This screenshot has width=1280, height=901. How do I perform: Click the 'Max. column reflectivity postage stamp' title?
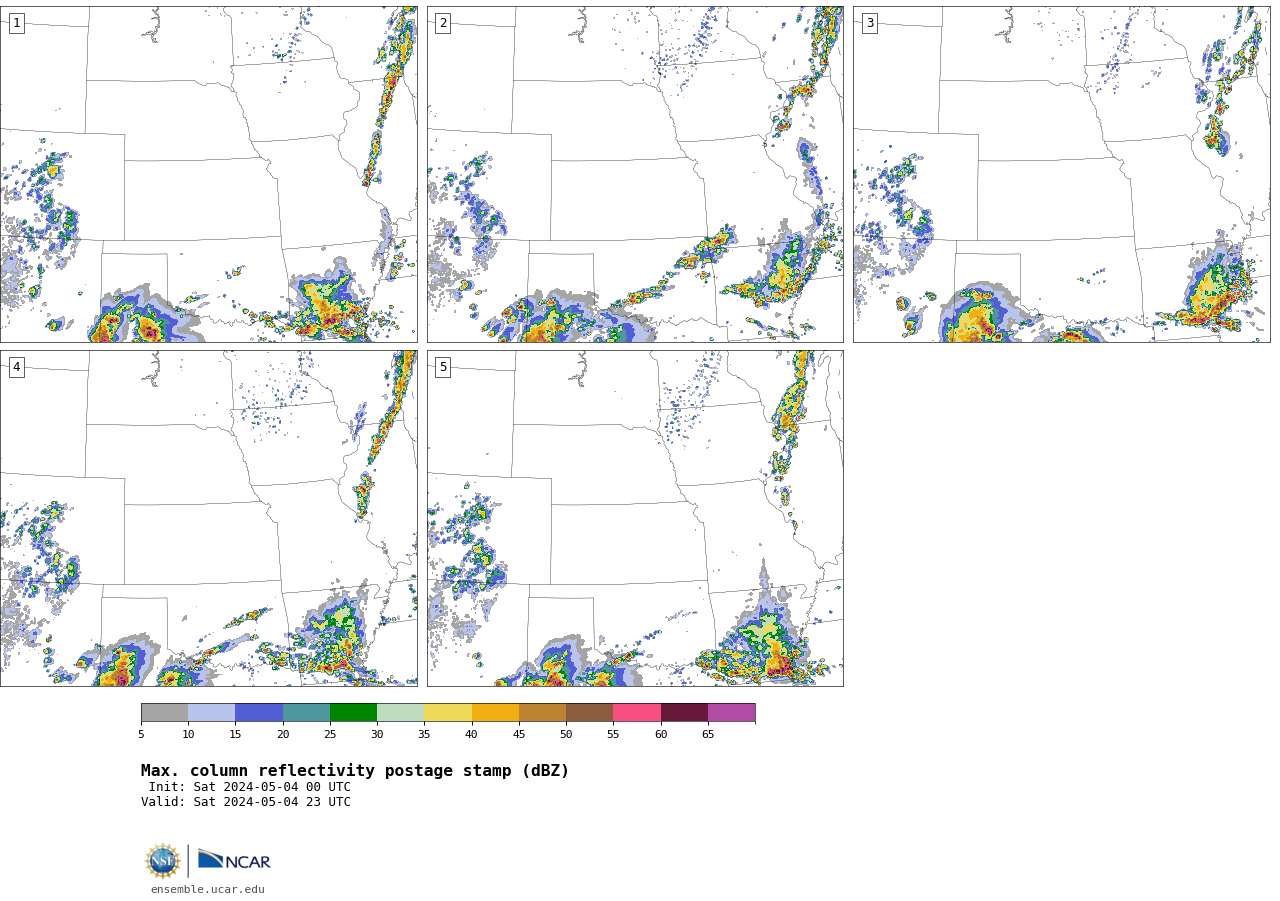pos(355,771)
